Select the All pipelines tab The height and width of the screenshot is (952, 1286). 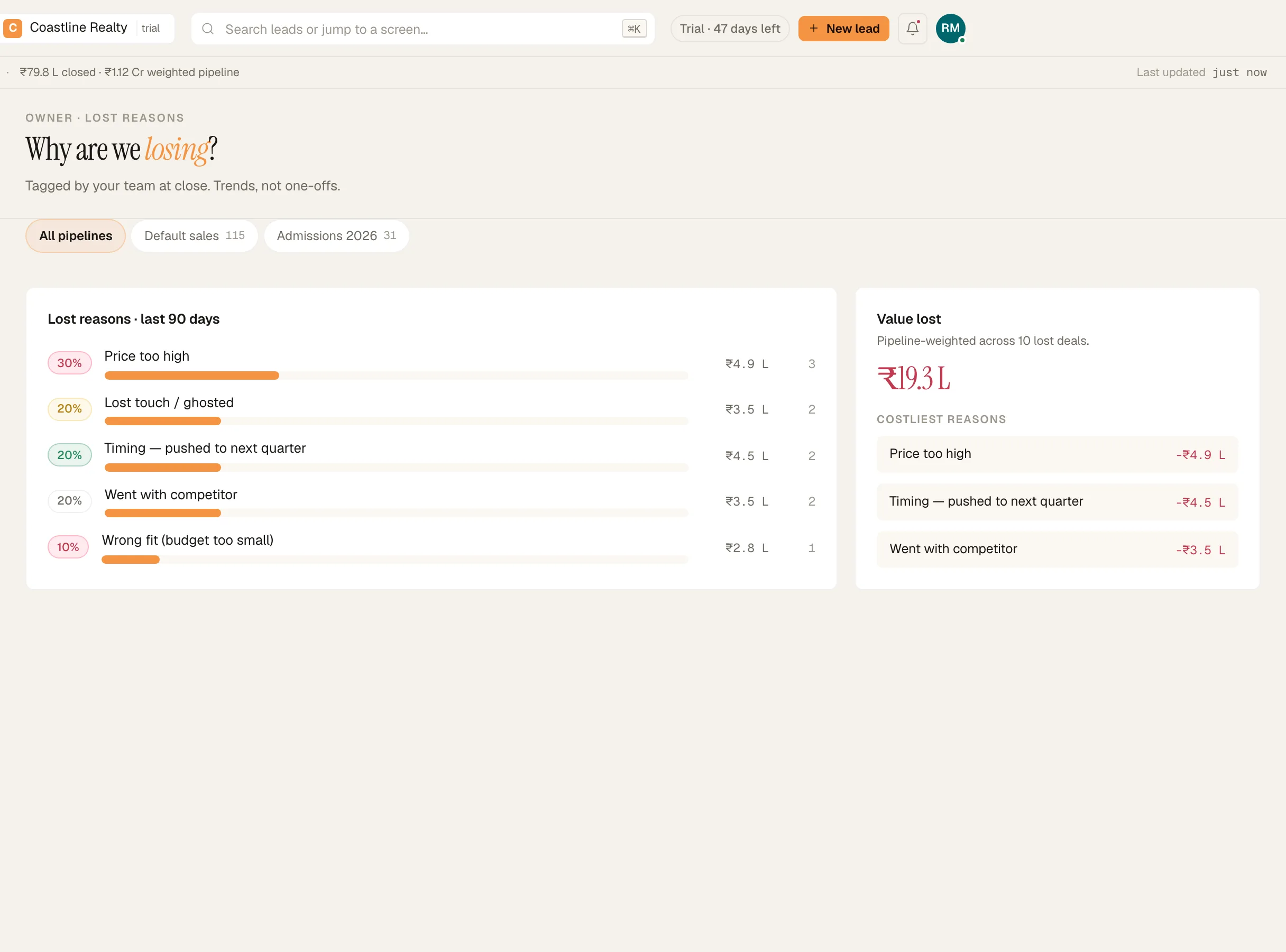point(76,236)
